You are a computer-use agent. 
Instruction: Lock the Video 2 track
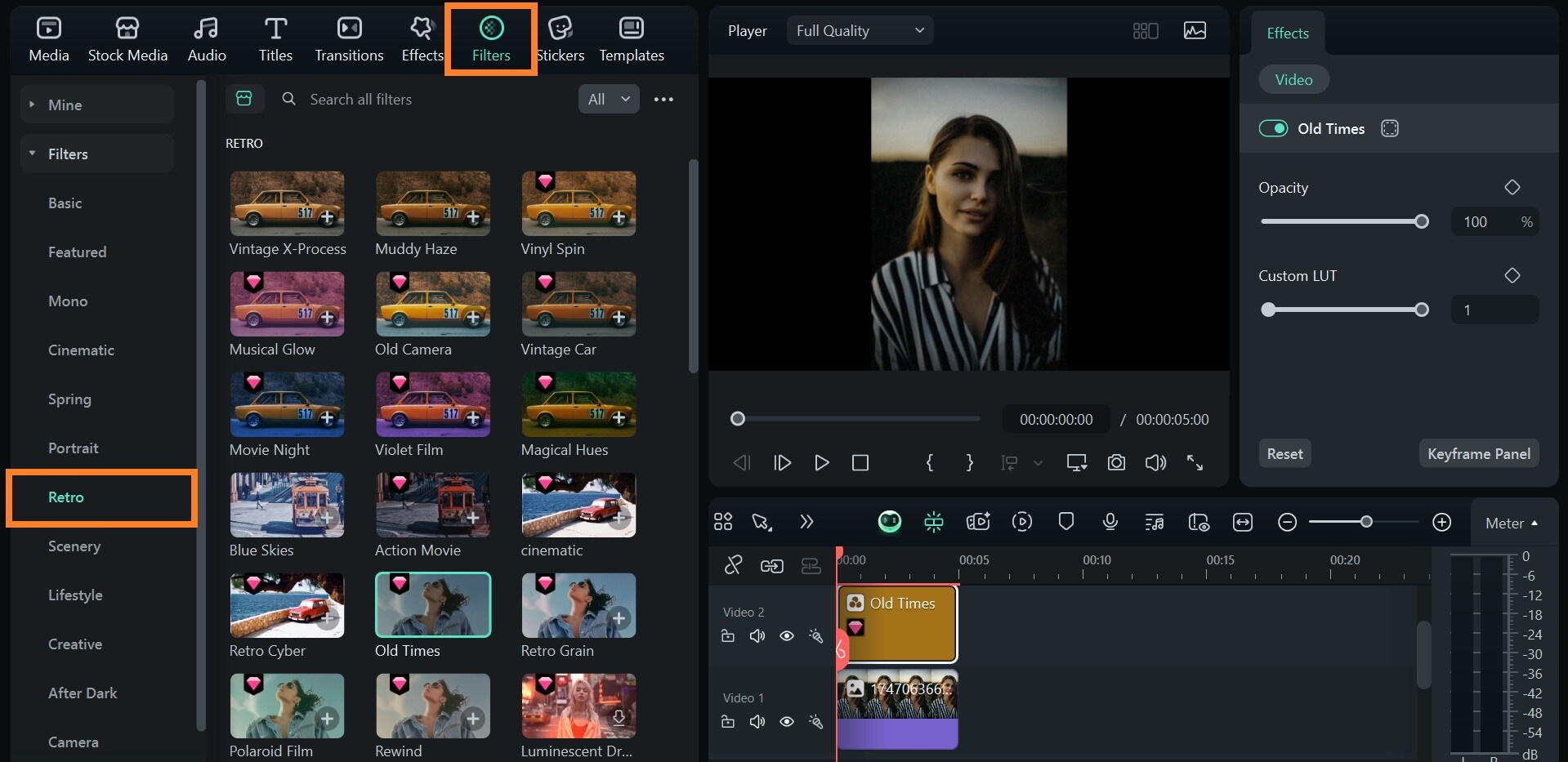coord(728,636)
